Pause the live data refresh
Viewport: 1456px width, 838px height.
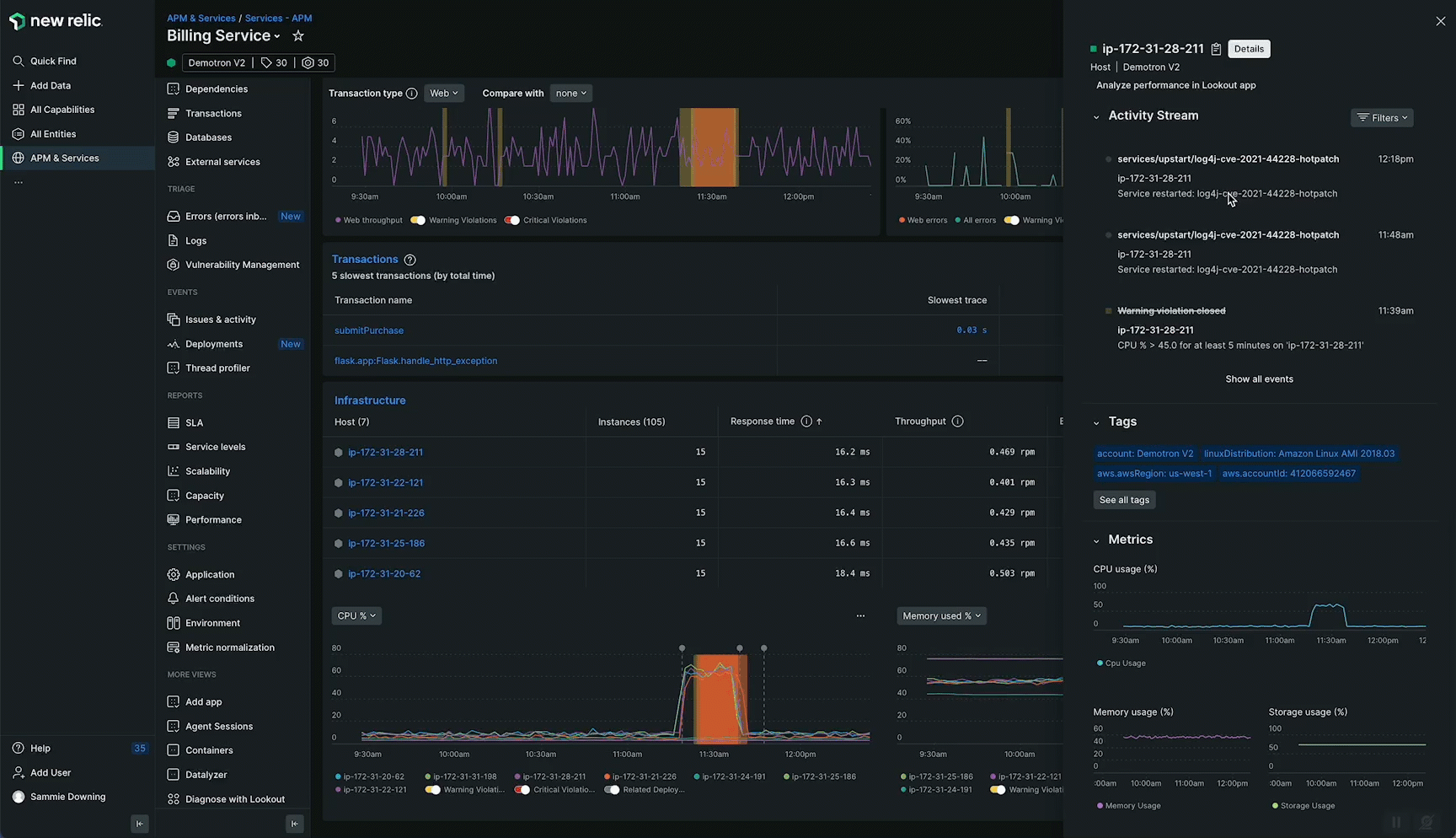pyautogui.click(x=1396, y=822)
